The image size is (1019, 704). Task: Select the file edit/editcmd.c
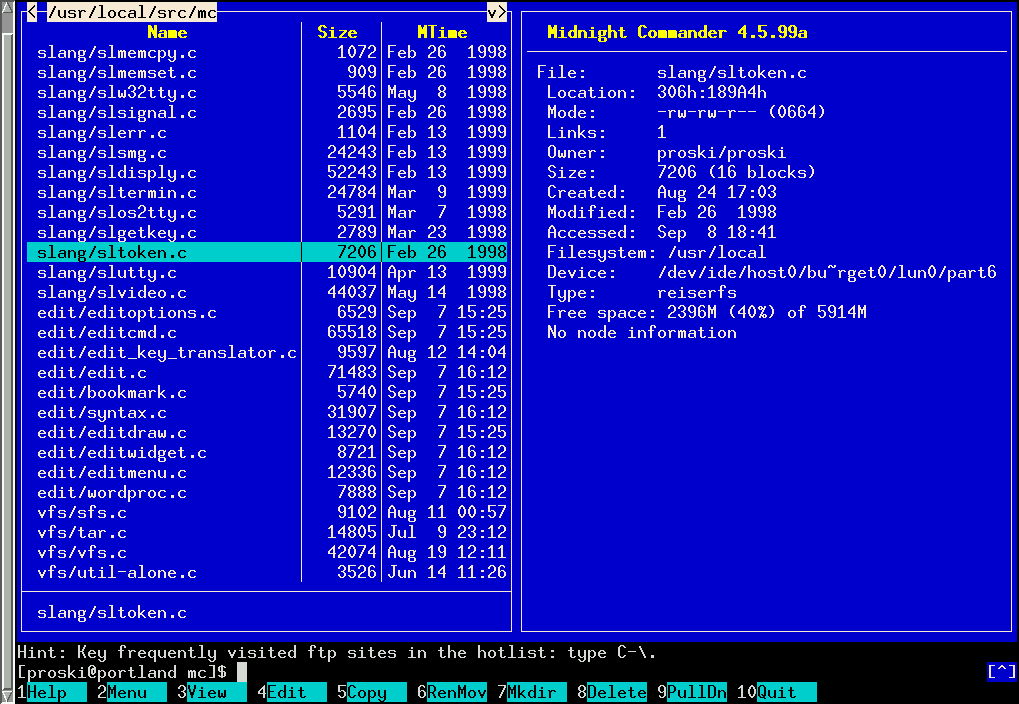[x=267, y=332]
